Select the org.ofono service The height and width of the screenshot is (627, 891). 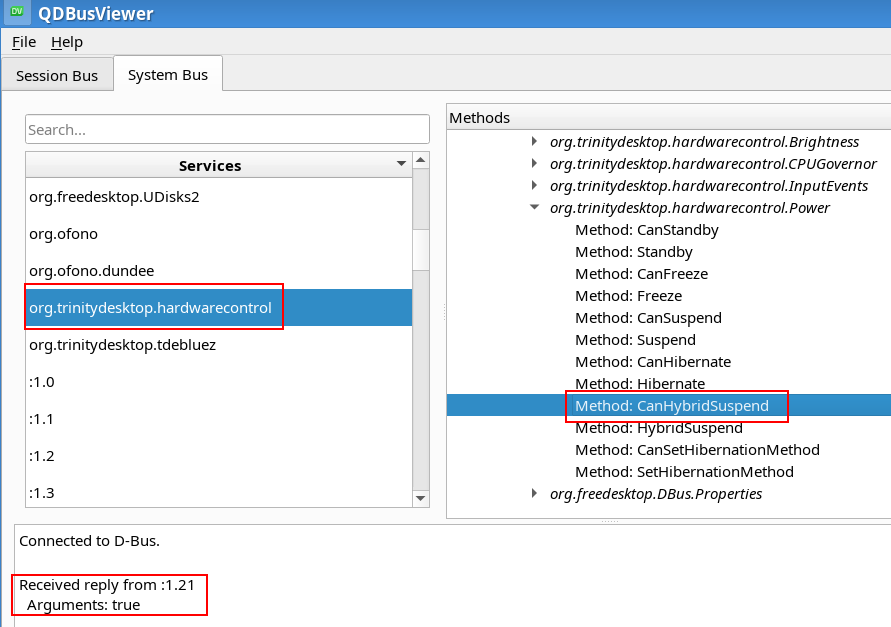219,234
